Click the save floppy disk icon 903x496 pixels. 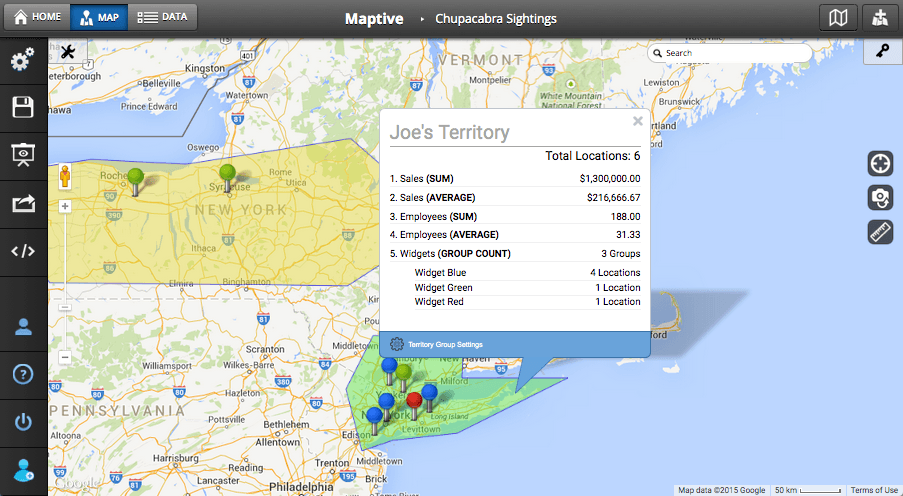point(23,108)
